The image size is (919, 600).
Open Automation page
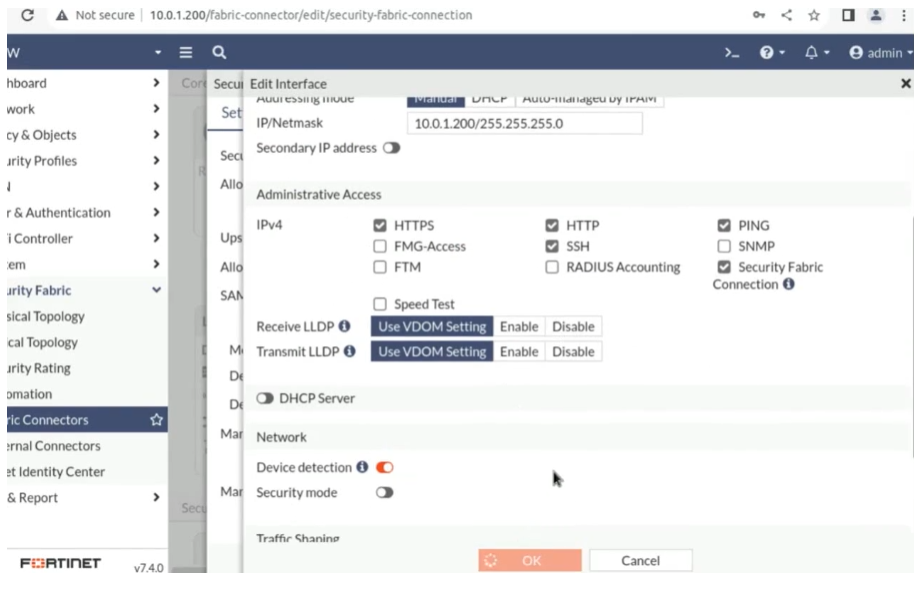click(29, 394)
